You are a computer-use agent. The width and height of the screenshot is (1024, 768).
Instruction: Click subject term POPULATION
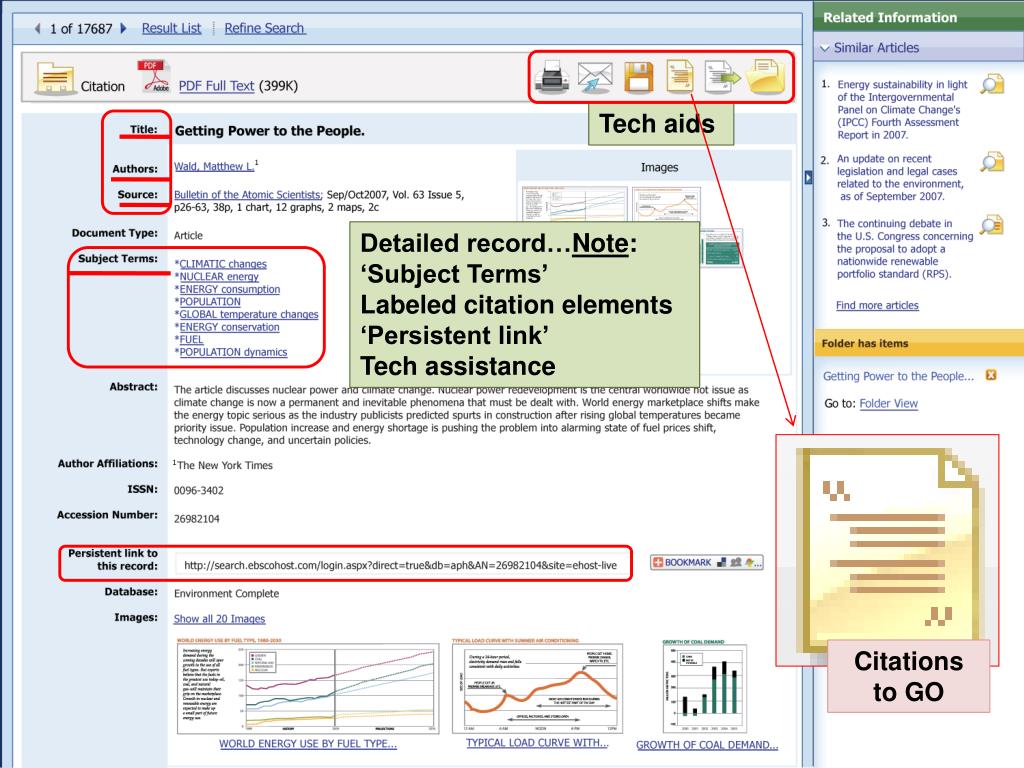tap(210, 302)
